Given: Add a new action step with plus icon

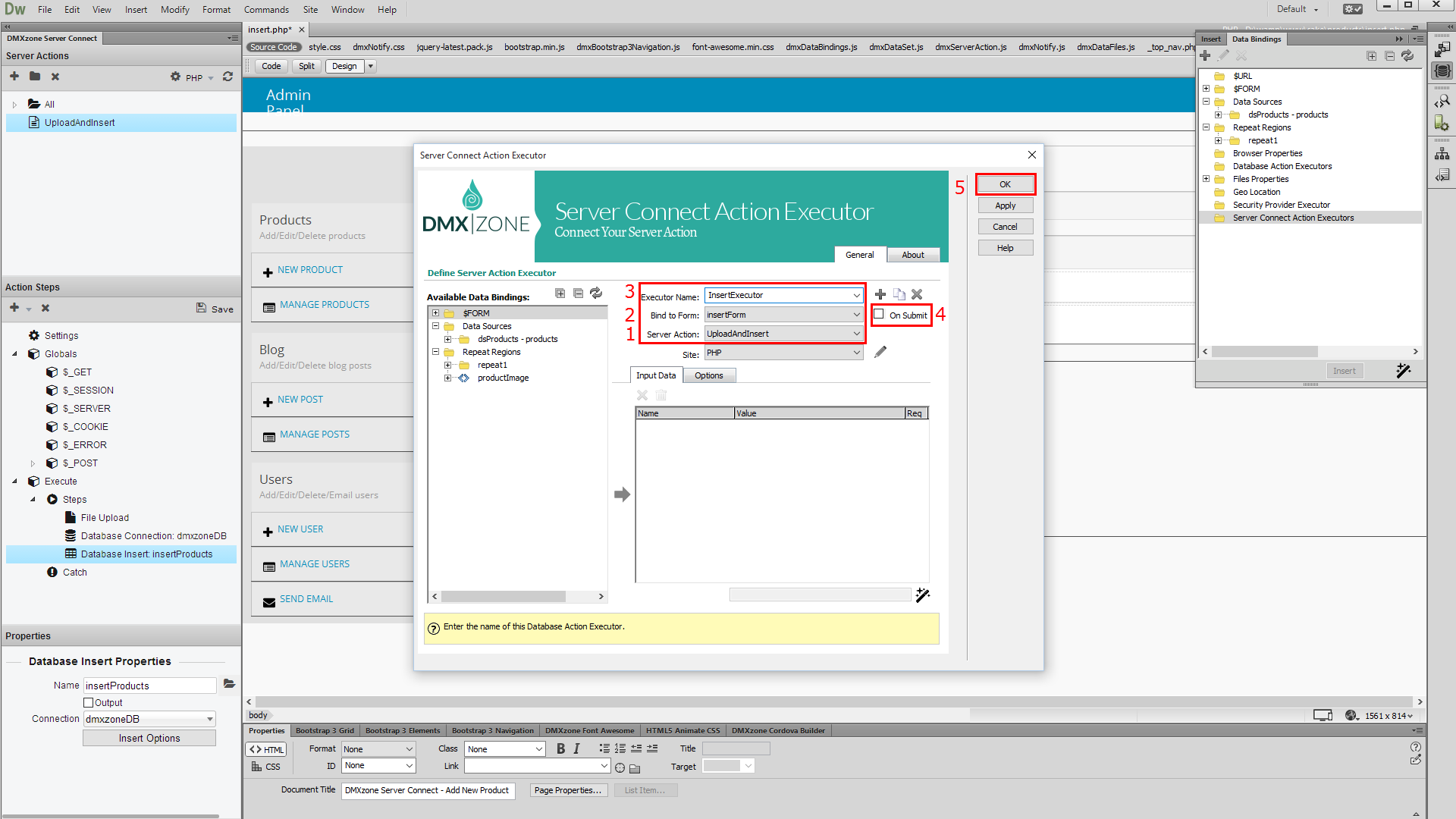Looking at the screenshot, I should [x=14, y=308].
